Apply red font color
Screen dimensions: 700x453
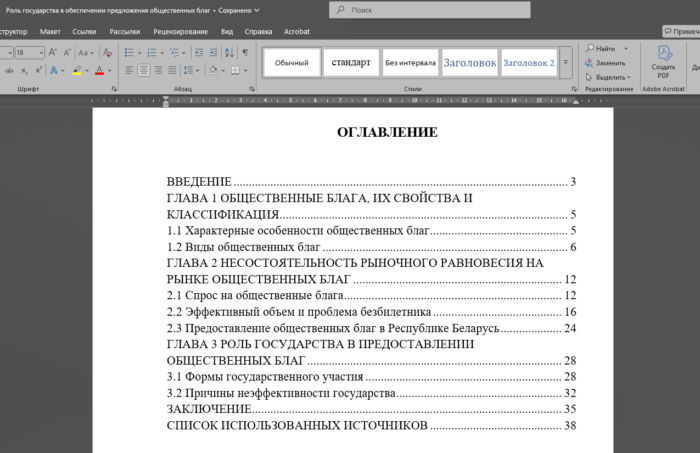pos(99,71)
